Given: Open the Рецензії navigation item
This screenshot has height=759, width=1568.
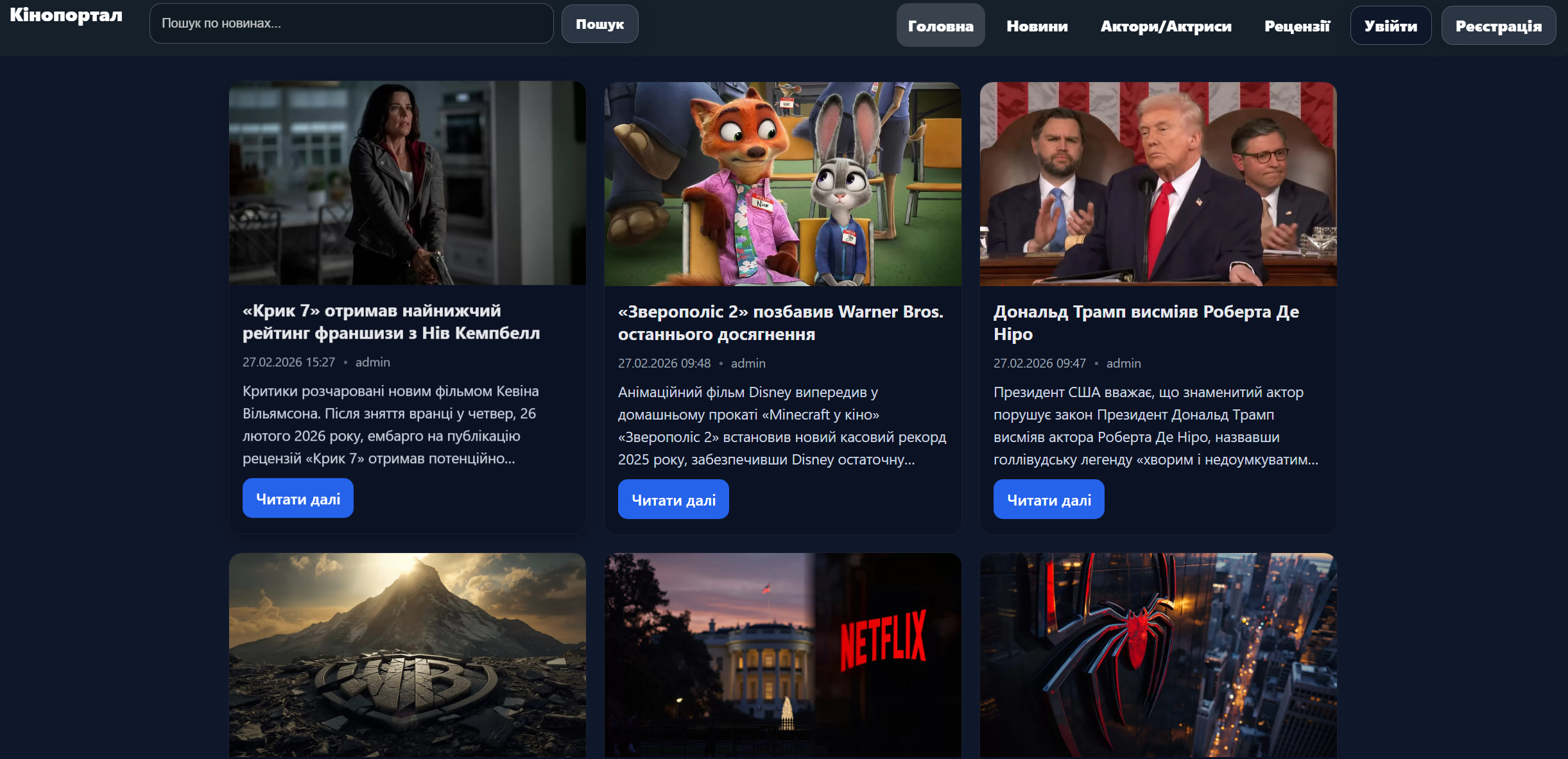Looking at the screenshot, I should [x=1297, y=26].
